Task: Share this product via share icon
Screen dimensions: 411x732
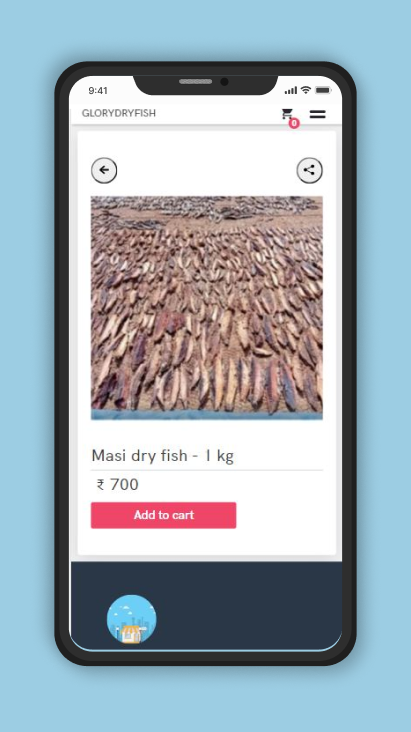Action: pos(309,170)
